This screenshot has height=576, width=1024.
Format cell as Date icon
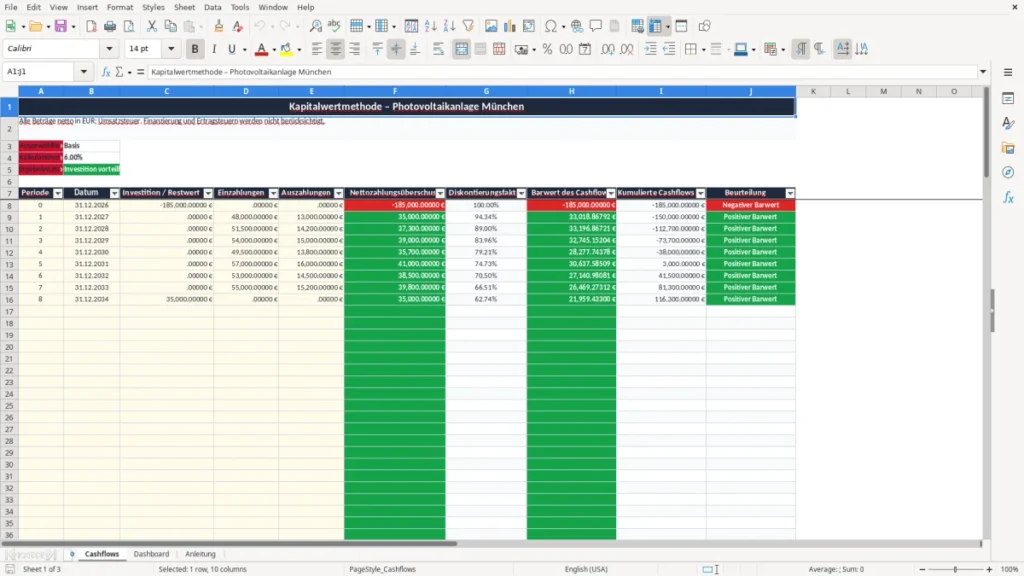click(x=585, y=49)
